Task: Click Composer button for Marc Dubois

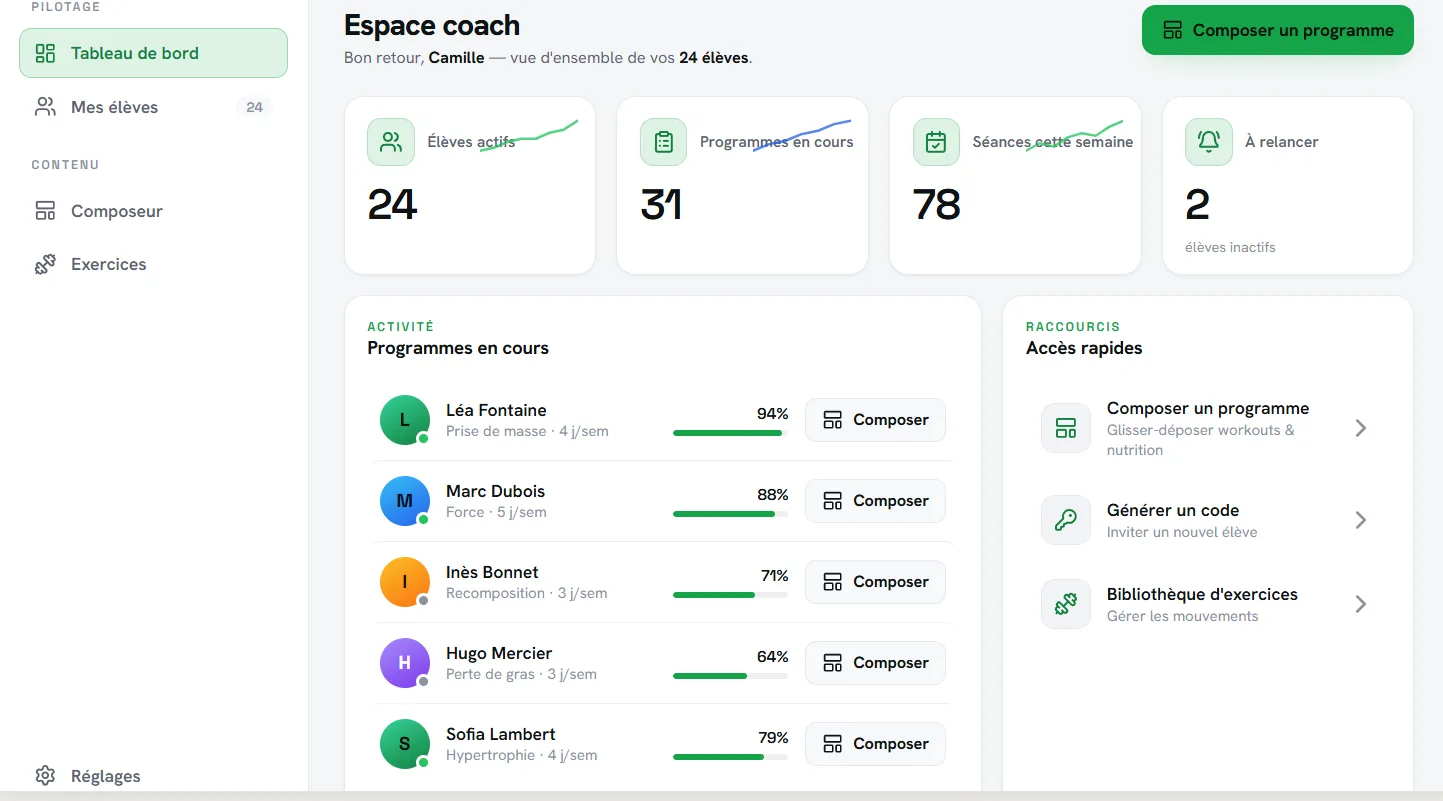Action: pyautogui.click(x=875, y=501)
